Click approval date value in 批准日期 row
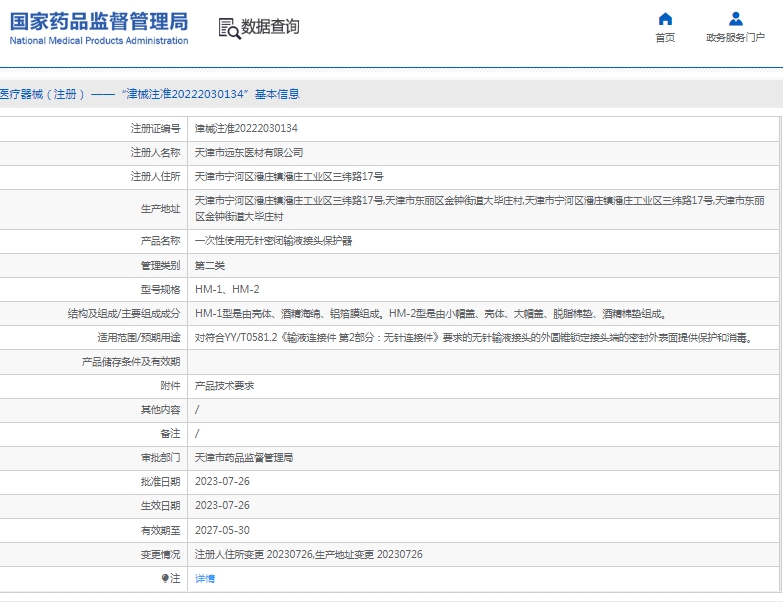 pyautogui.click(x=222, y=482)
